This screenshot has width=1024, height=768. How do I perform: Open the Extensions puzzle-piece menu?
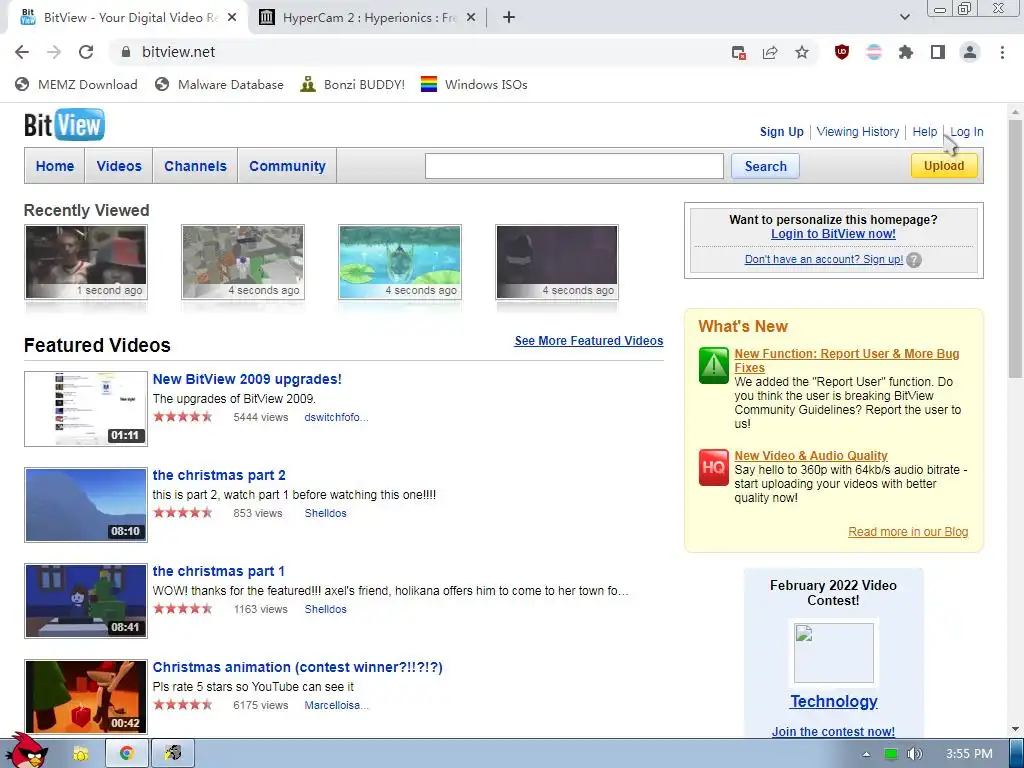[x=905, y=52]
